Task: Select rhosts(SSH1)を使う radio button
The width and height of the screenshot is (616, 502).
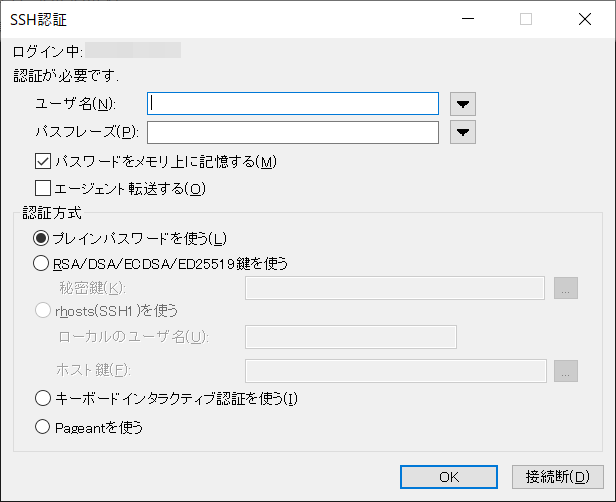Action: tap(41, 311)
